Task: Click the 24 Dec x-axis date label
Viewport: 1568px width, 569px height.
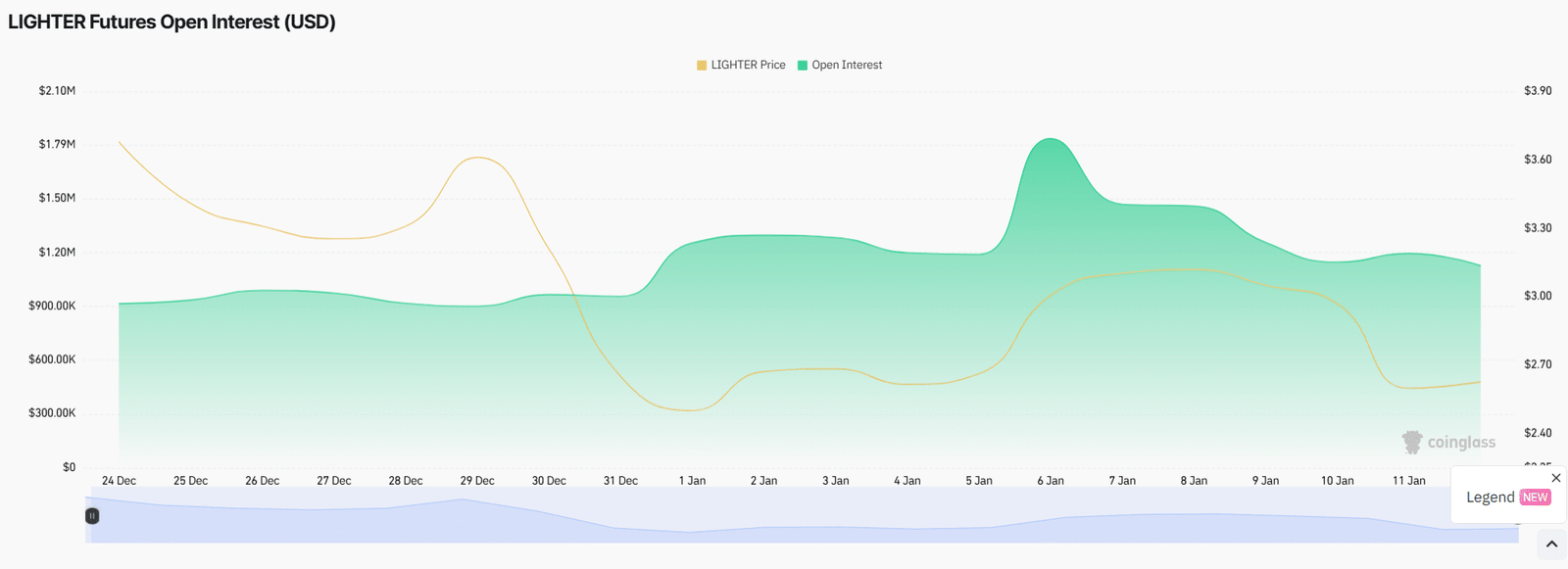Action: 119,481
